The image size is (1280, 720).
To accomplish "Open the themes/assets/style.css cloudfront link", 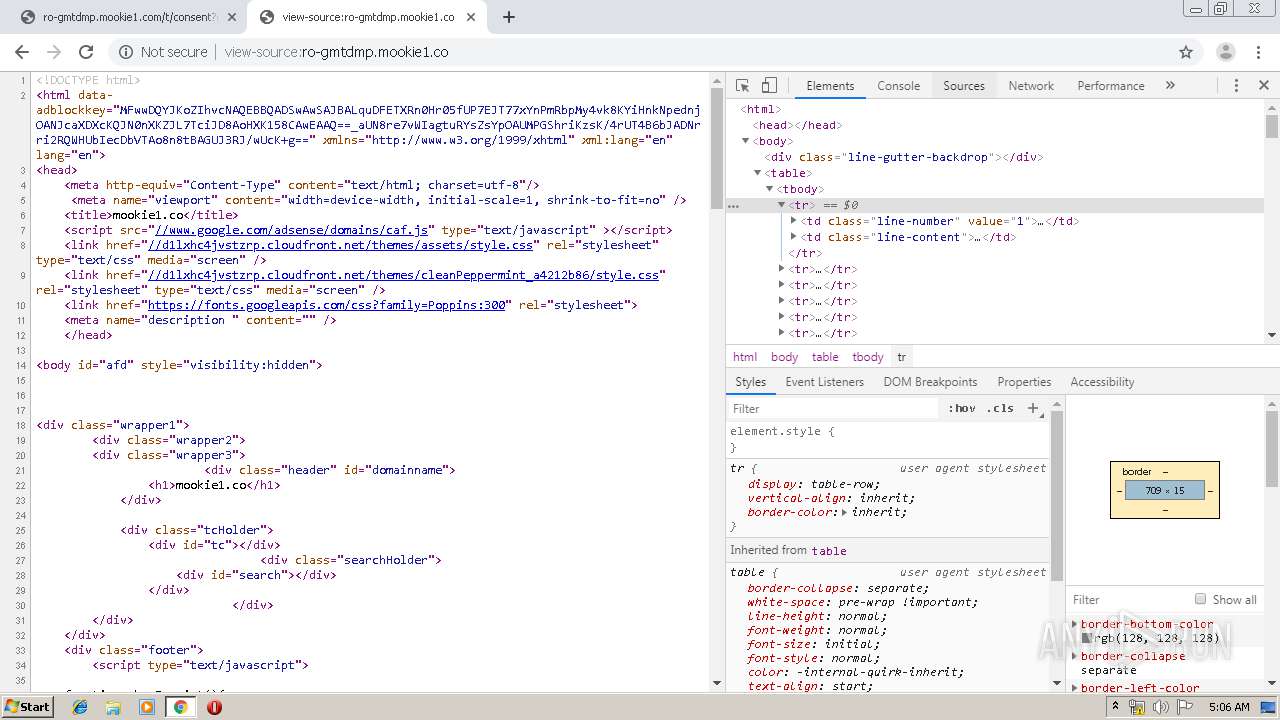I will [x=339, y=245].
